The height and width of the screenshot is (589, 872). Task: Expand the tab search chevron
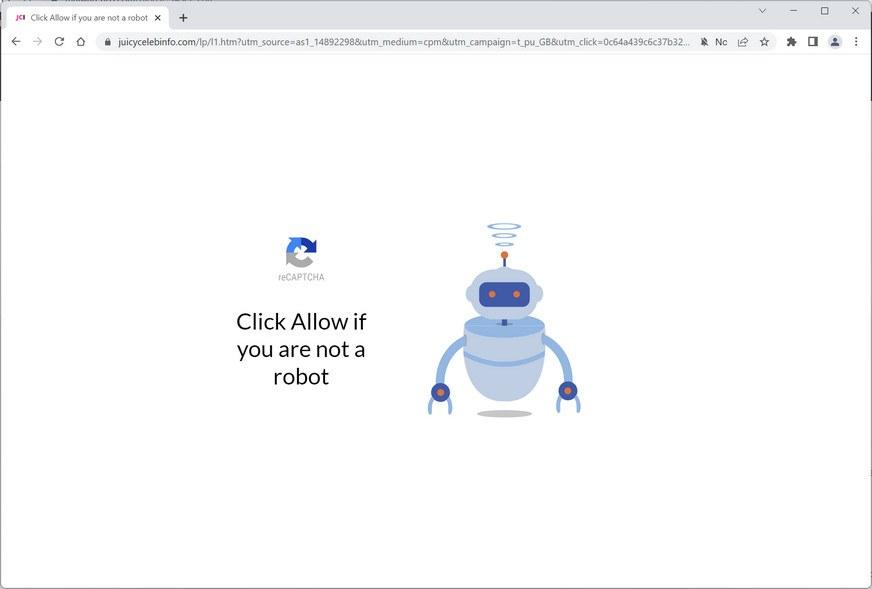coord(762,11)
